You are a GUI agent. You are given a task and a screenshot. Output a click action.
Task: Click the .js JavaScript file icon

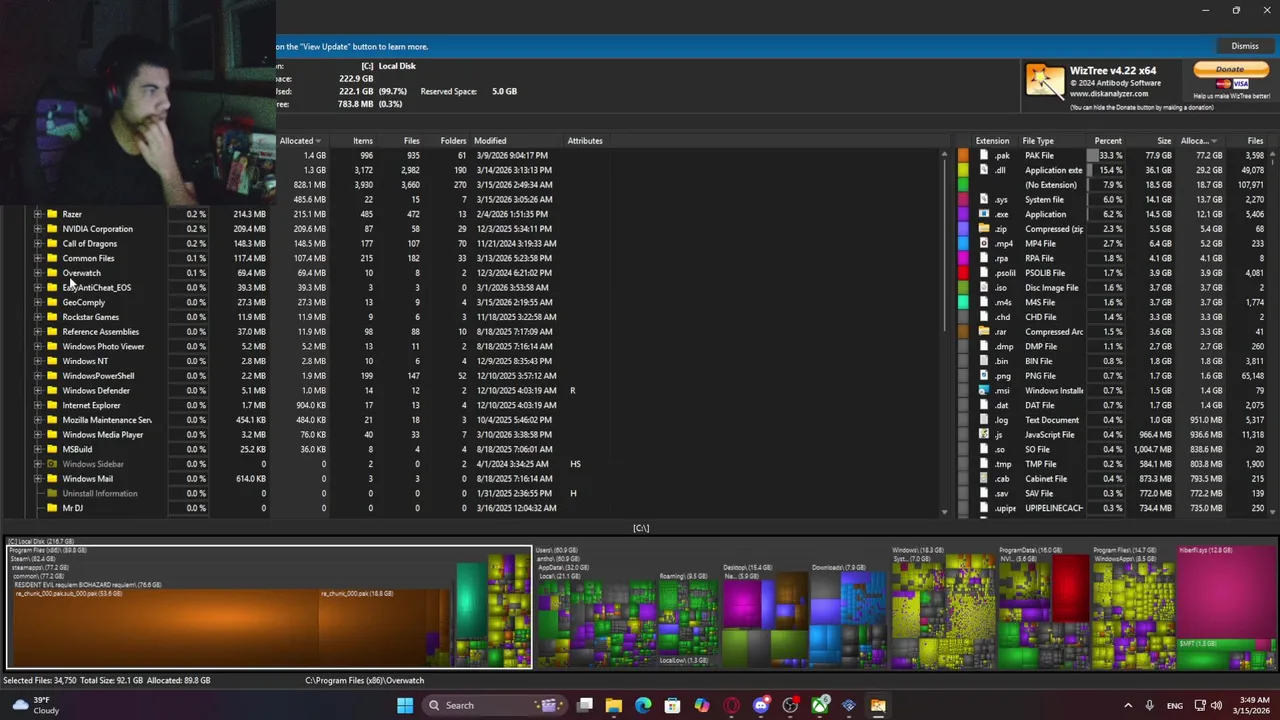(984, 434)
